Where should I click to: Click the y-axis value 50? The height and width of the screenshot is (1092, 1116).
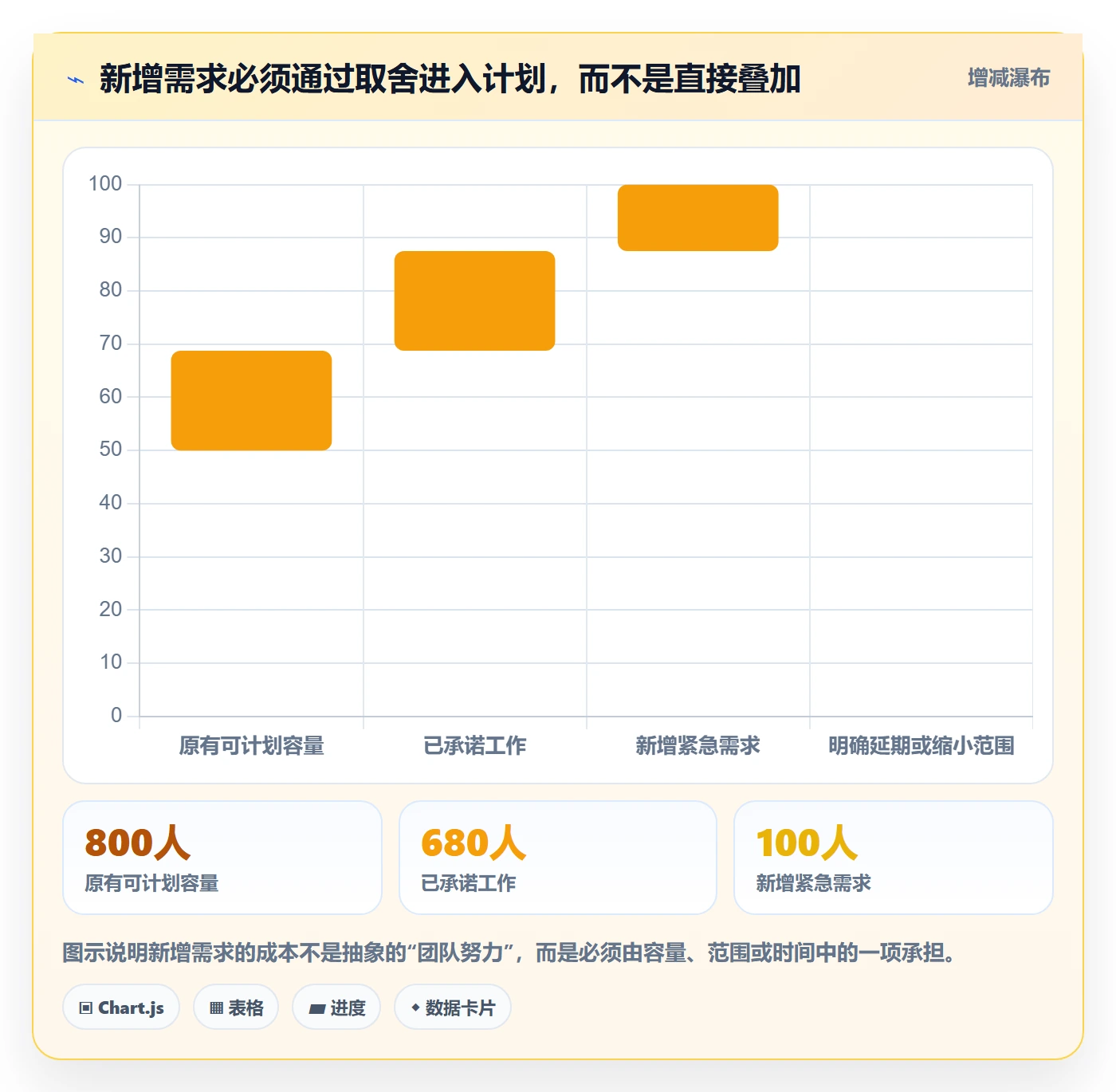click(111, 450)
